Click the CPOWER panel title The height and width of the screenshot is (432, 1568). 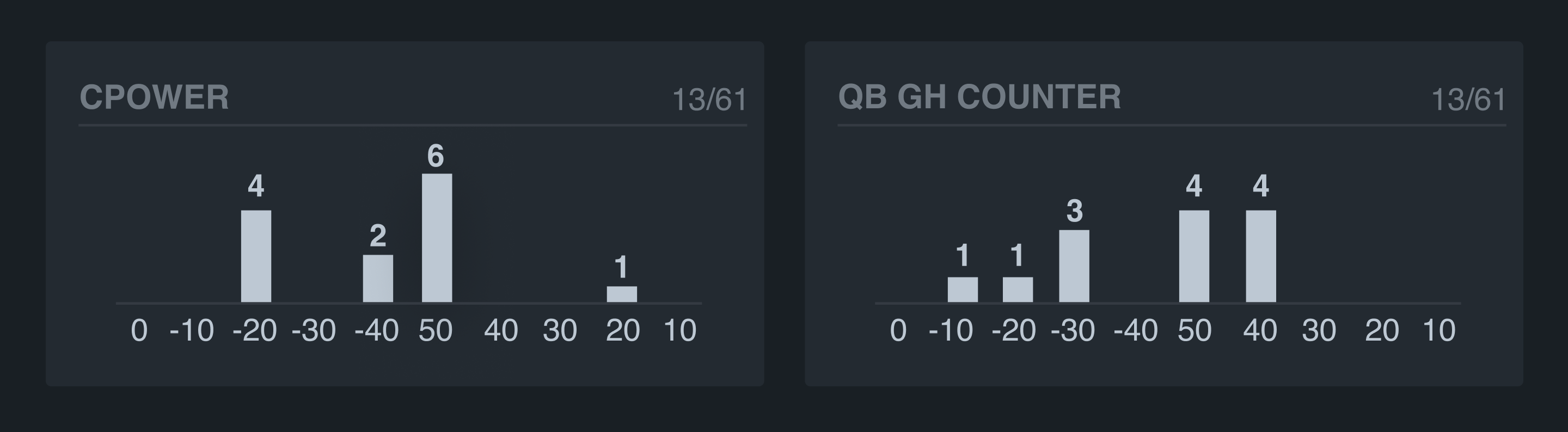(x=154, y=97)
